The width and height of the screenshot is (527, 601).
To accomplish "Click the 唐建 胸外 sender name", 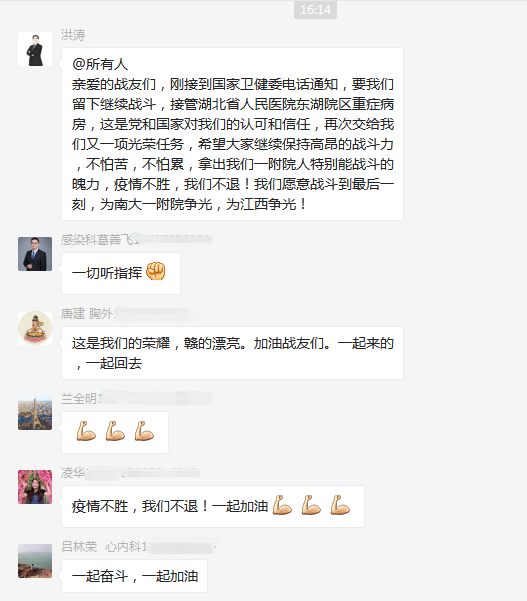I will [88, 314].
